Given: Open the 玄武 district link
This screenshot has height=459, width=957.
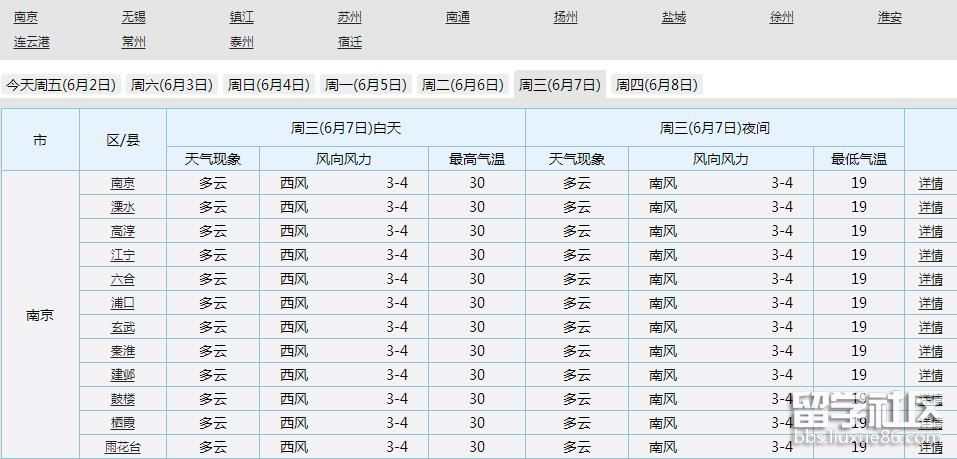Looking at the screenshot, I should click(123, 327).
